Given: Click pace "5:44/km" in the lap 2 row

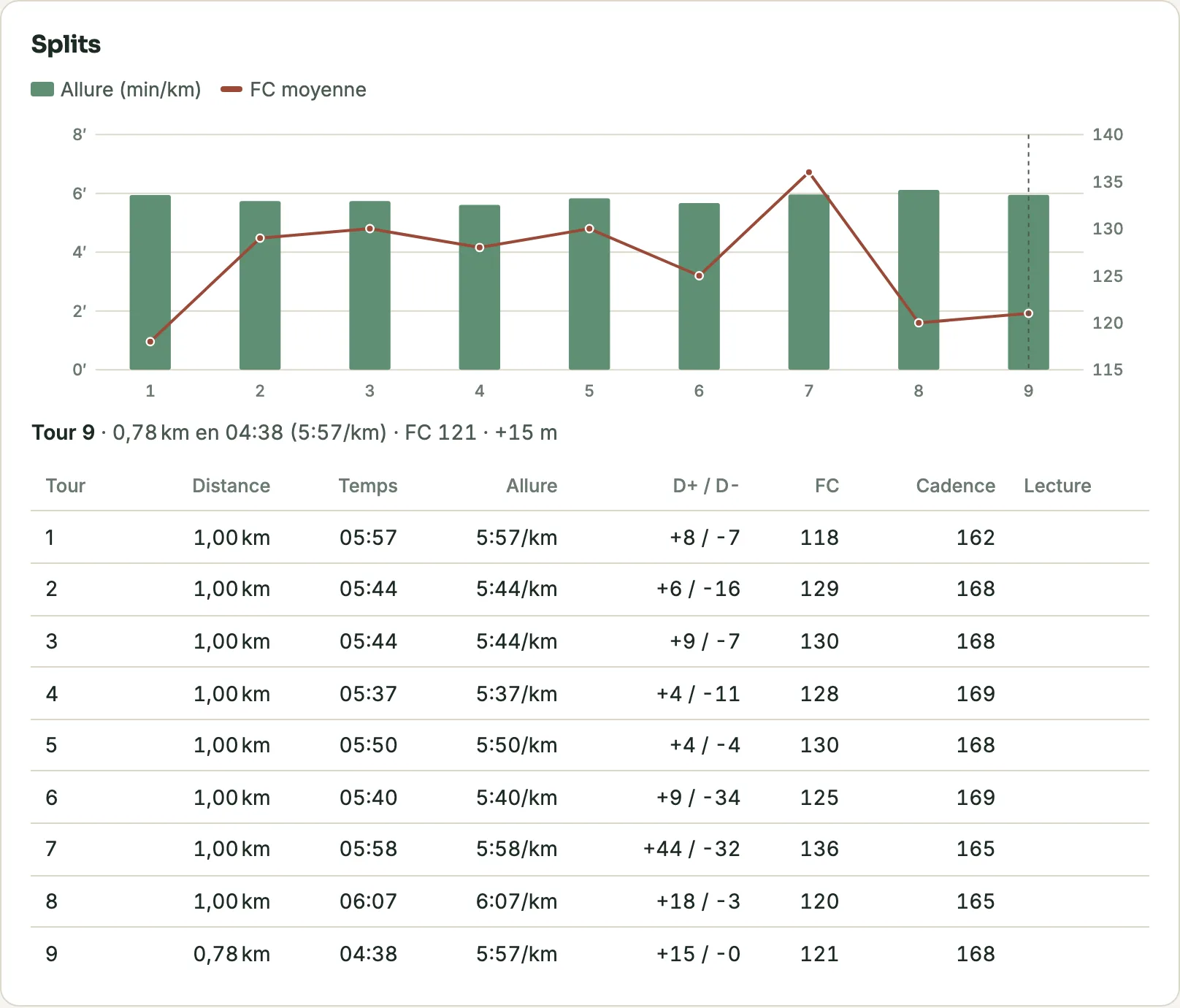Looking at the screenshot, I should pos(516,589).
